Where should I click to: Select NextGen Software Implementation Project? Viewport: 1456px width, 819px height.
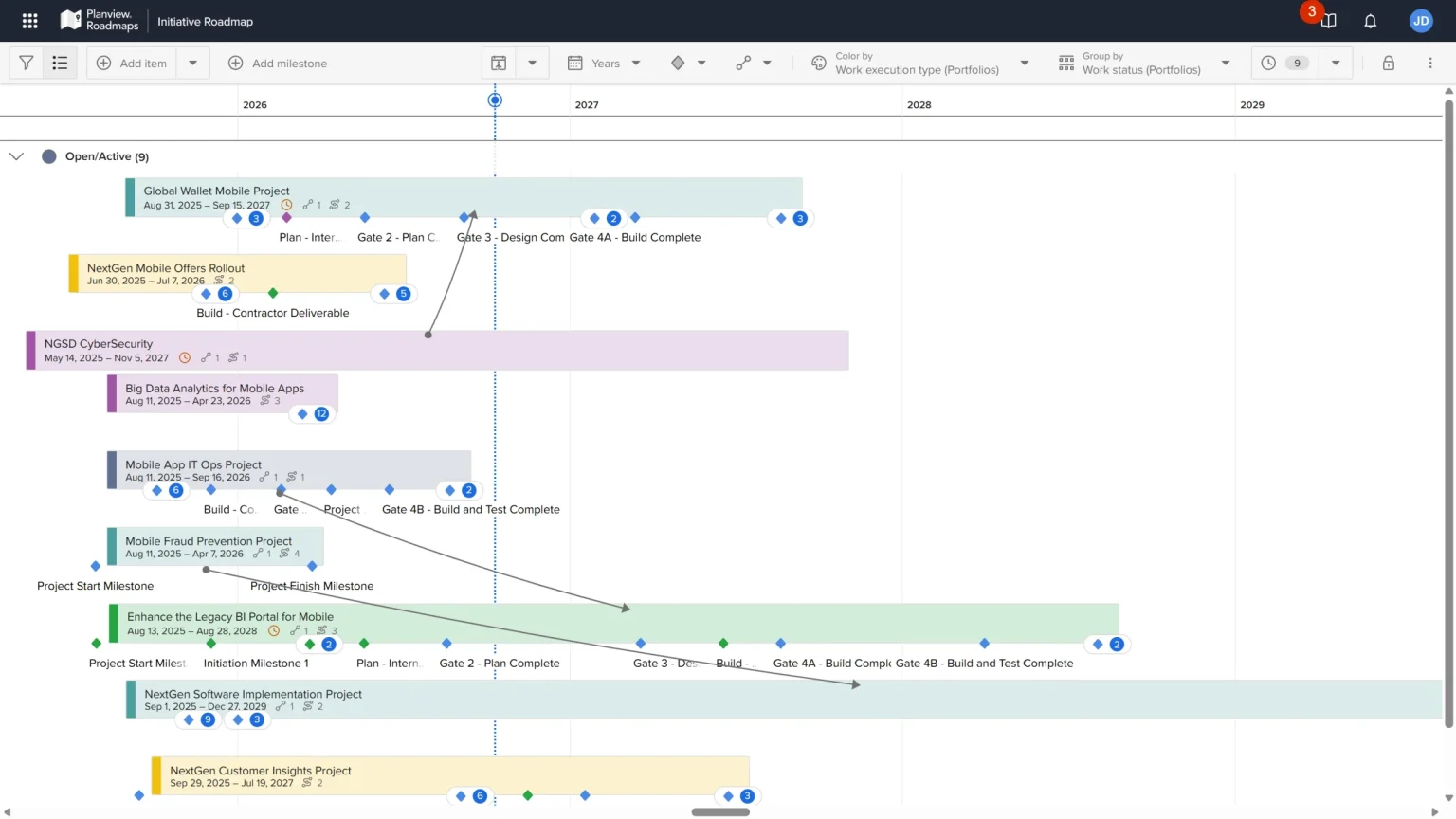coord(785,700)
